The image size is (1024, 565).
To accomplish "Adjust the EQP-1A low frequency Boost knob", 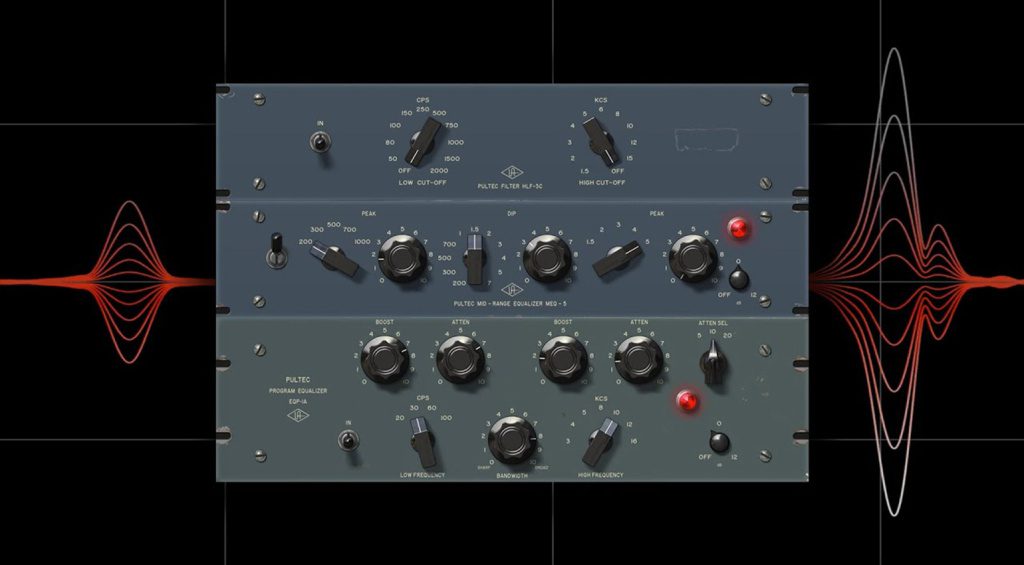I will (x=385, y=359).
